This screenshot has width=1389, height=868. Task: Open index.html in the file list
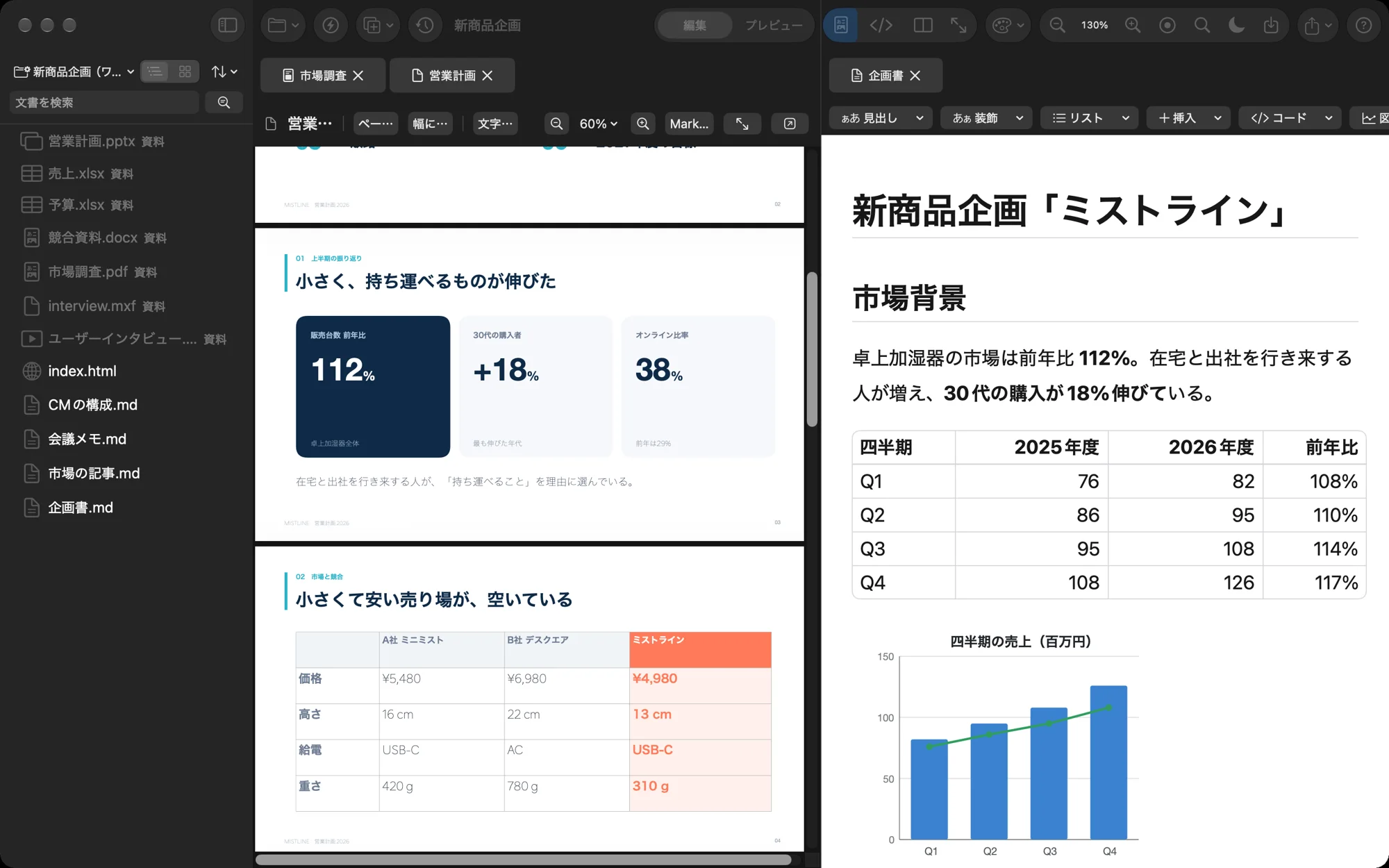pos(82,371)
